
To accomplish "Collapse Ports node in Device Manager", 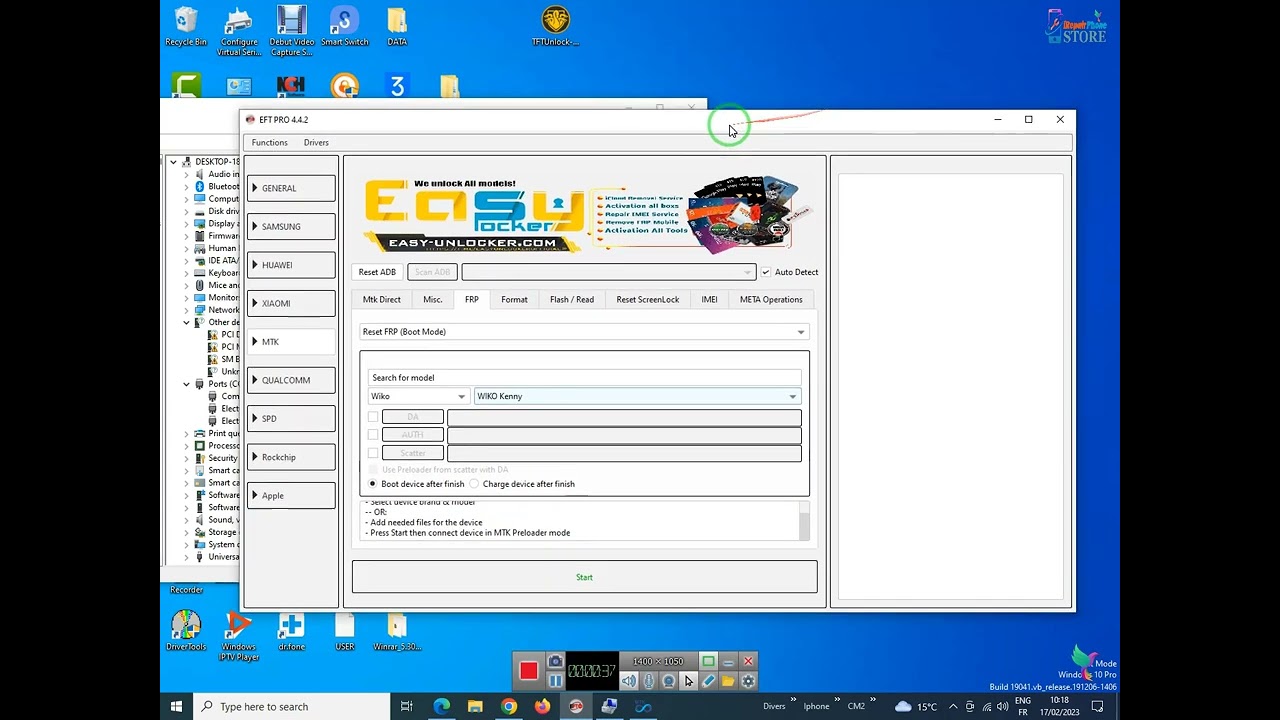I will [x=186, y=384].
